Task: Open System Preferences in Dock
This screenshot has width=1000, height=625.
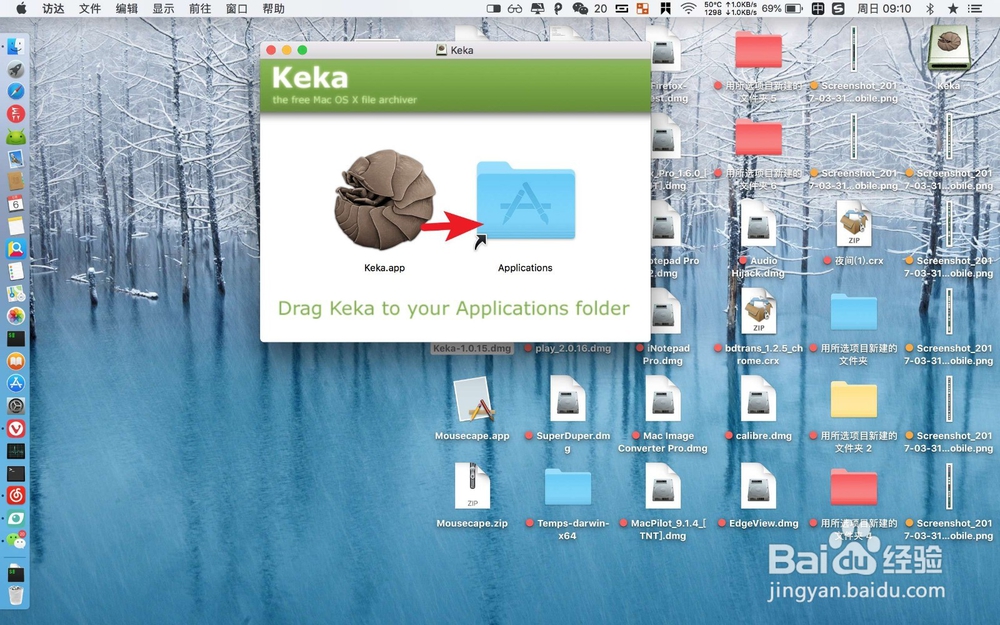Action: click(x=16, y=406)
